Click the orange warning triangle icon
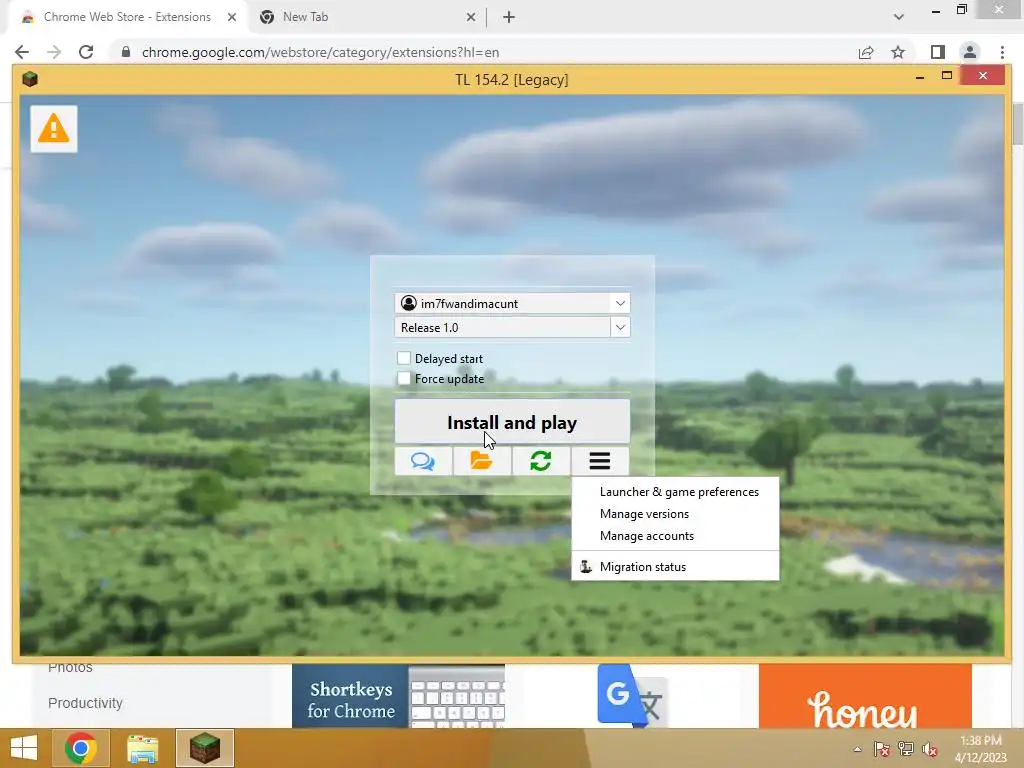 (54, 129)
